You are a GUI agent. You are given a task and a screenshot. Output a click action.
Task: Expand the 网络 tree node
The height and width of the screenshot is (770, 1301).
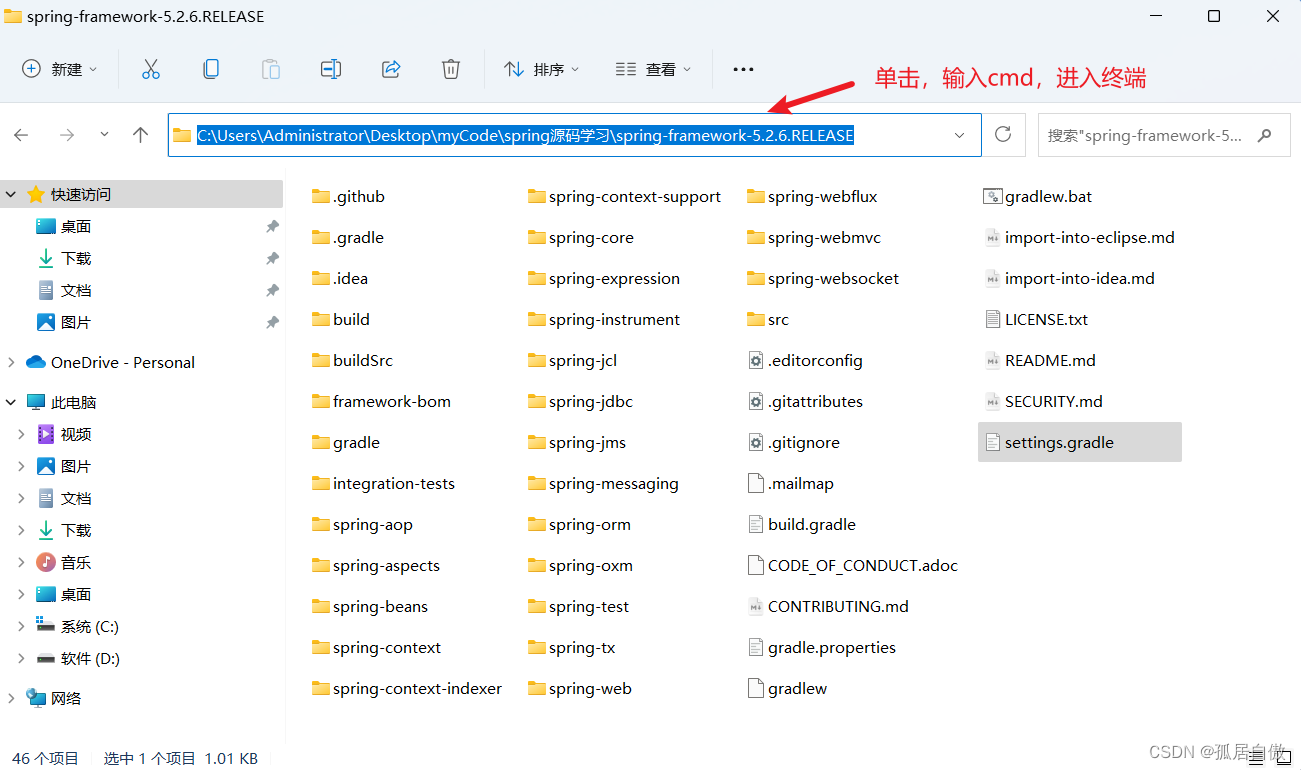tap(11, 698)
